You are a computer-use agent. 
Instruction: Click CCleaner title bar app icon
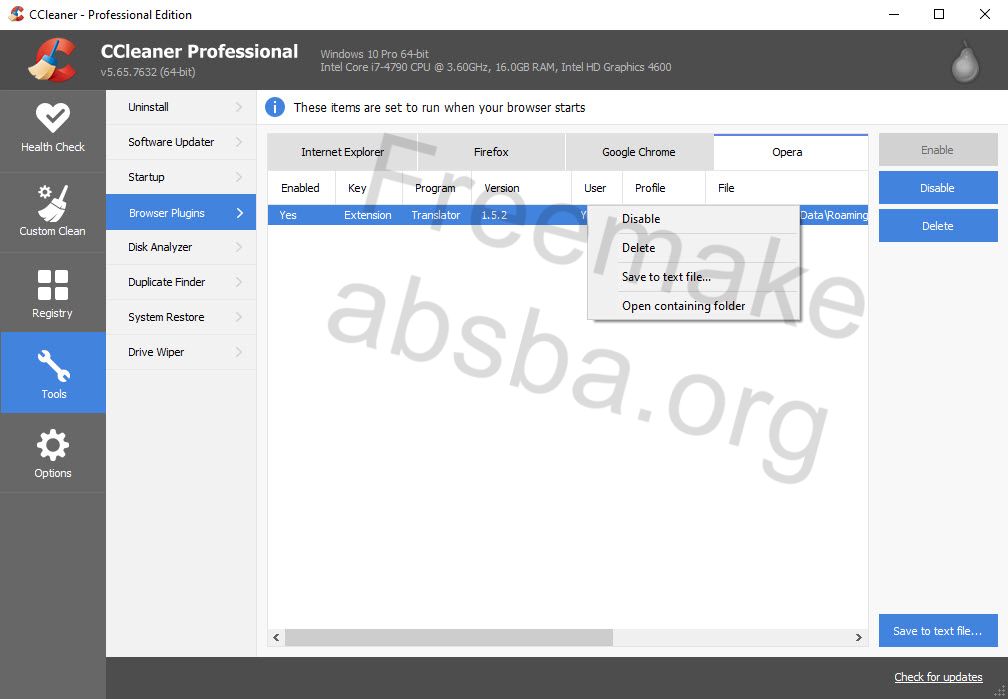point(16,14)
